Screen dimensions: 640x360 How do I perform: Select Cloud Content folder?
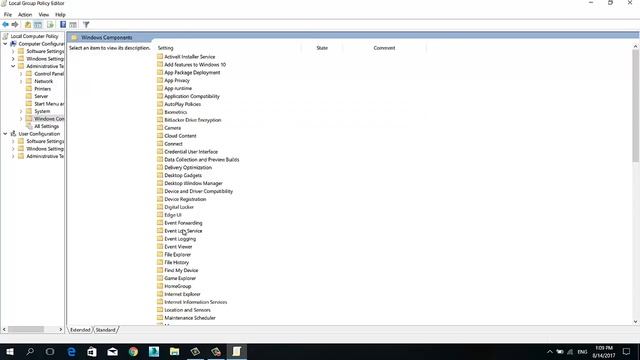(180, 136)
